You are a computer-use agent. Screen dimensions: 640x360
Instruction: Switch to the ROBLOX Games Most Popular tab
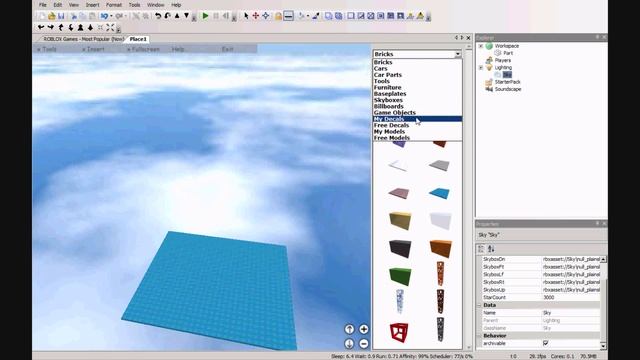click(83, 39)
